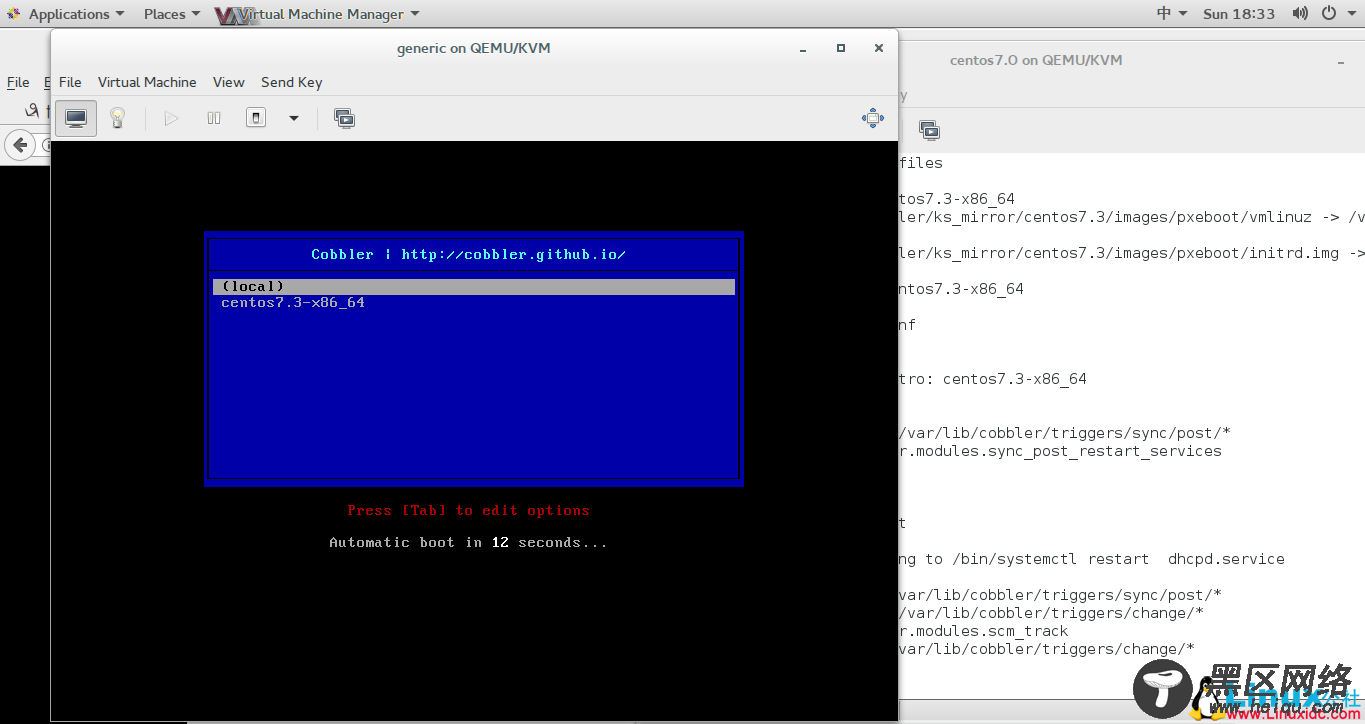Switch generic VM to fullscreen

click(873, 118)
